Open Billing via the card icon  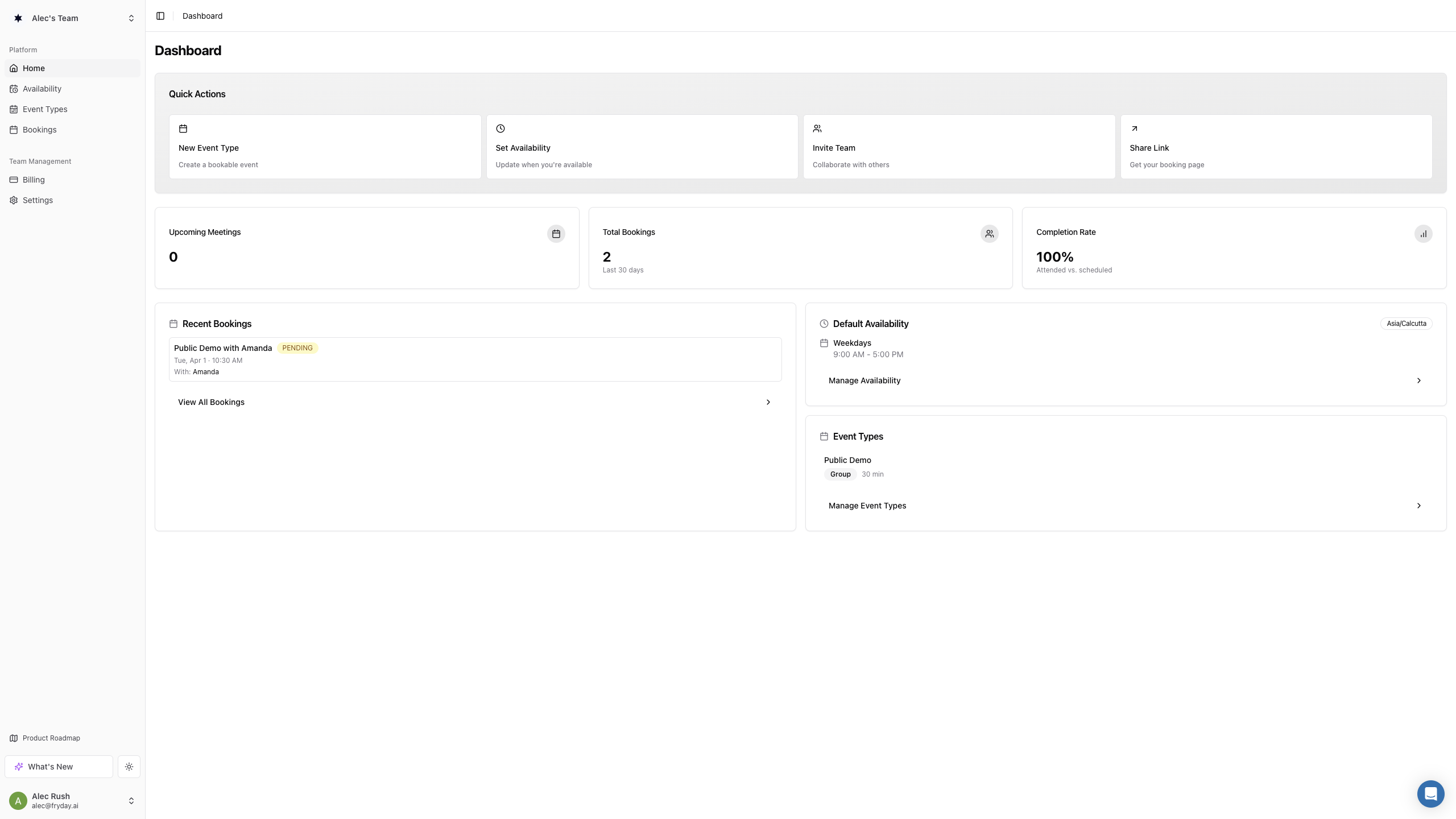click(14, 180)
